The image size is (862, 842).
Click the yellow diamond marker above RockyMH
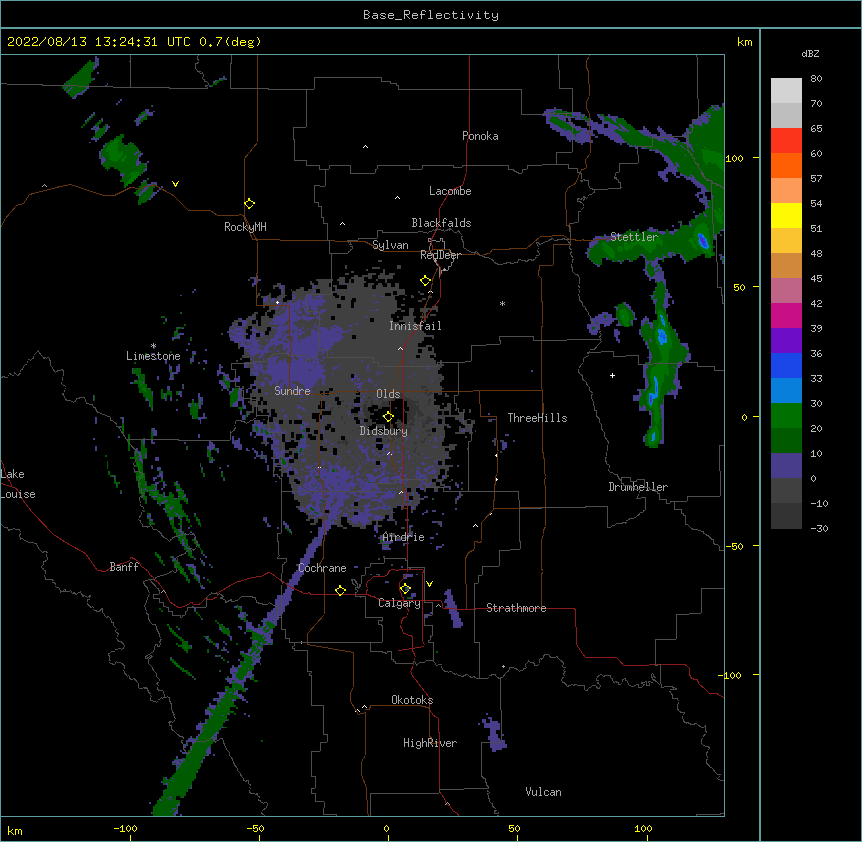point(250,204)
